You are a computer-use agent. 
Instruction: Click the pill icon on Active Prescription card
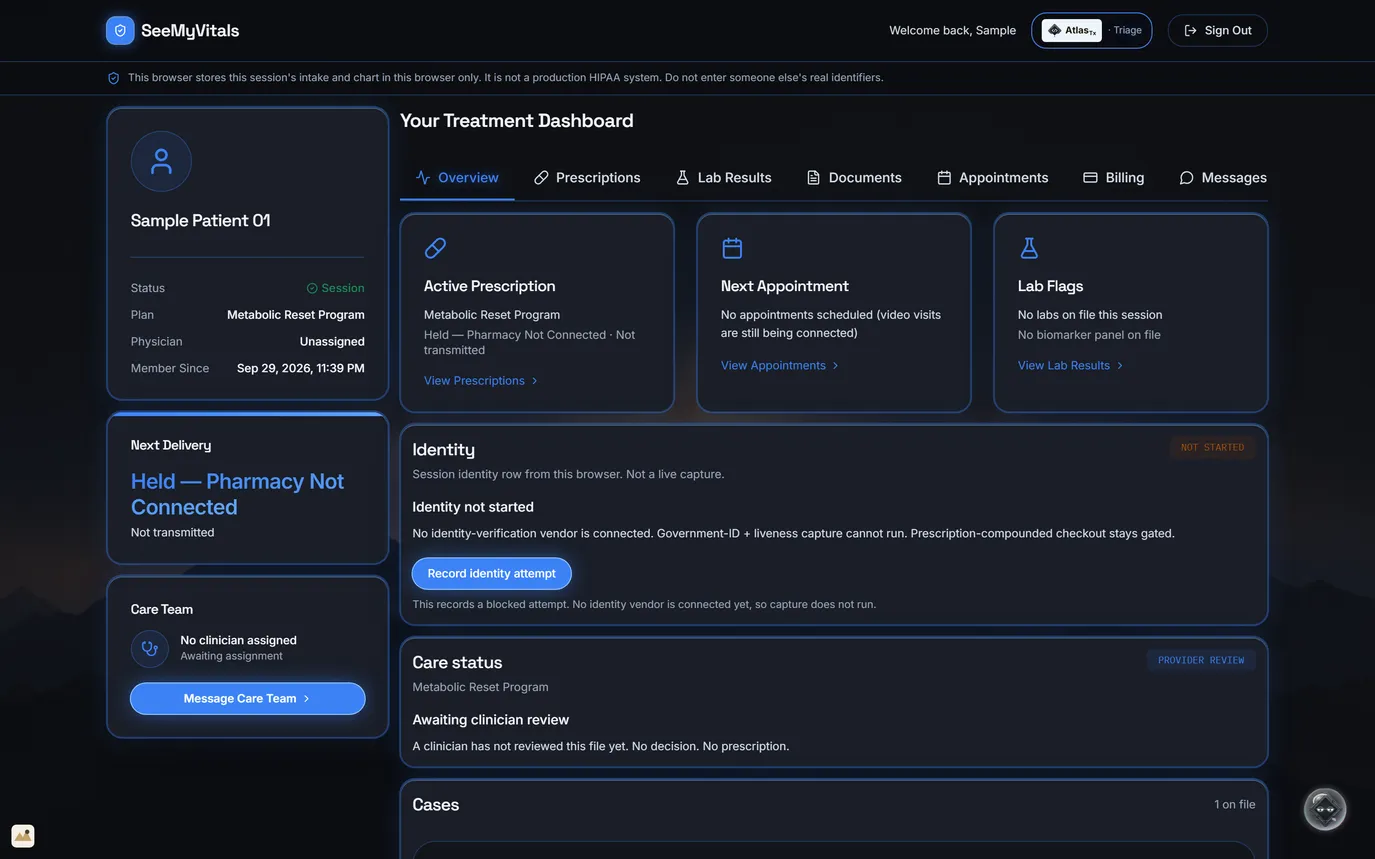[435, 248]
